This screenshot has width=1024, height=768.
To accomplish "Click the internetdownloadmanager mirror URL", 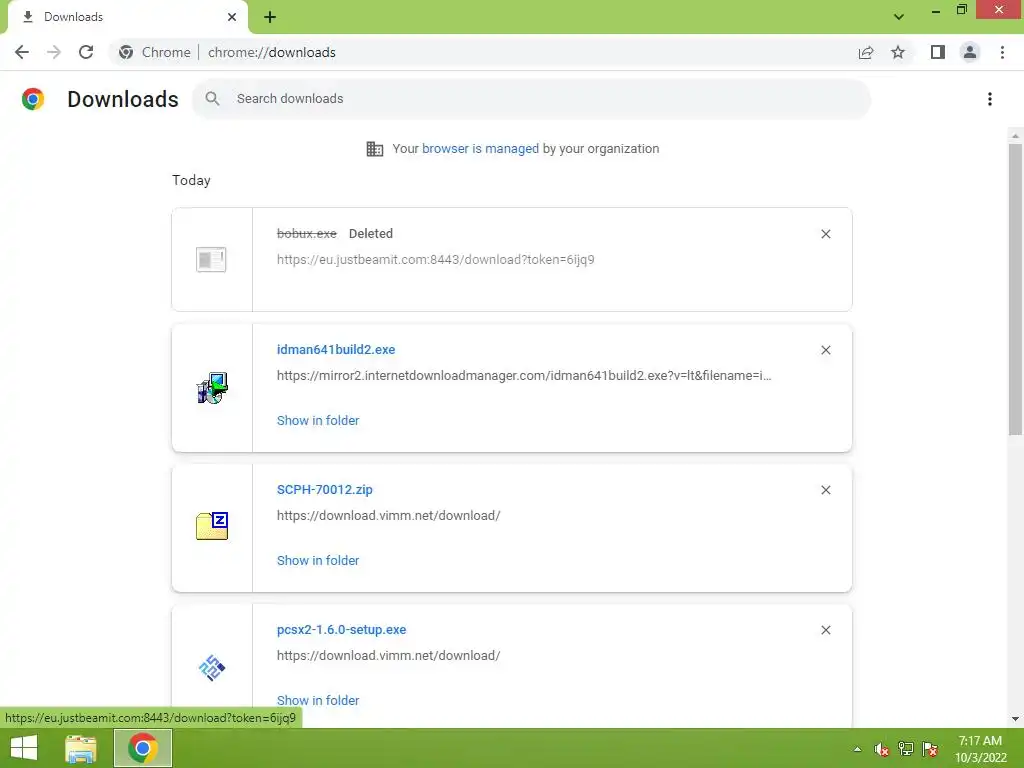I will 524,376.
